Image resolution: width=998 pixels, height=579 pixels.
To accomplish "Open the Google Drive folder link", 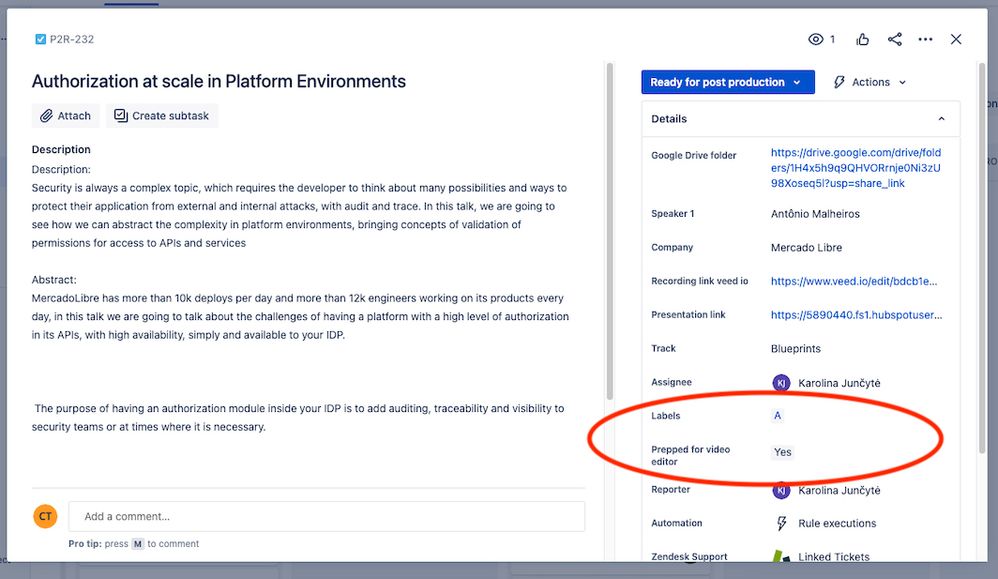I will click(x=855, y=168).
